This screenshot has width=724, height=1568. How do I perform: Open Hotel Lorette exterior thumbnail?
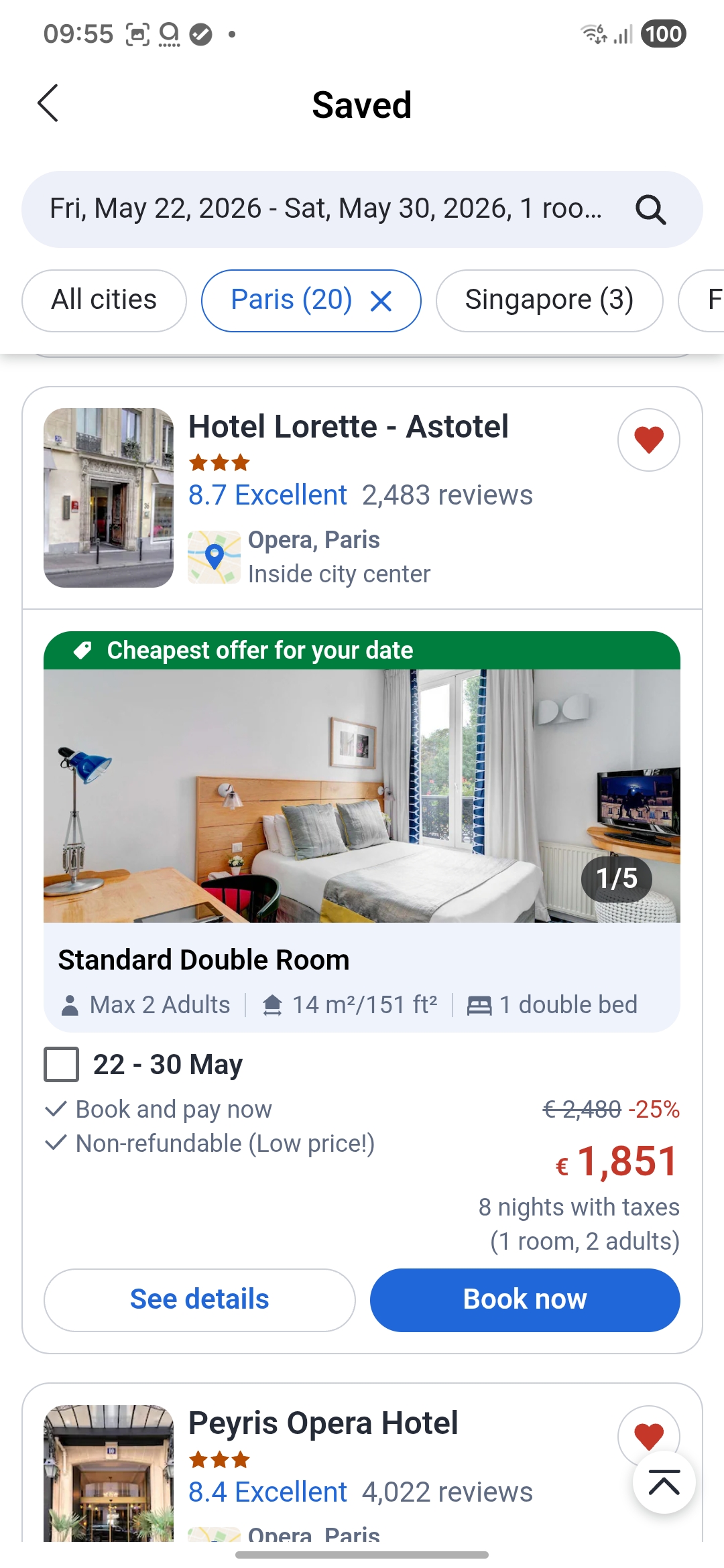(109, 497)
